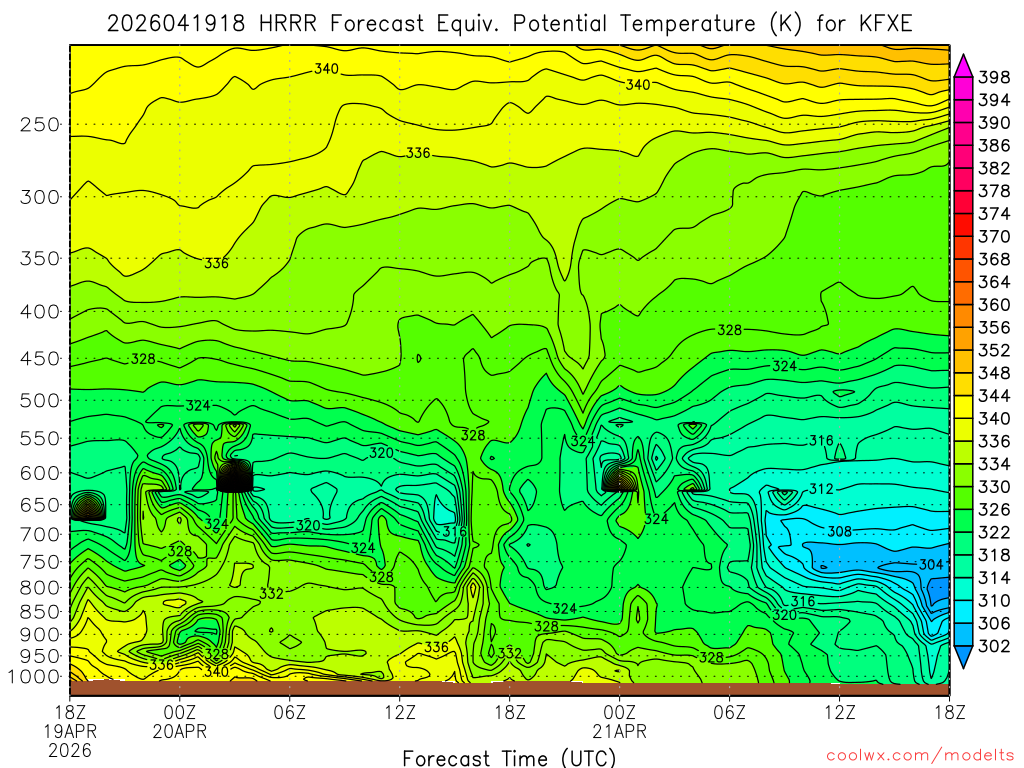Click the Forecast Time (UTC) axis label

click(x=509, y=758)
